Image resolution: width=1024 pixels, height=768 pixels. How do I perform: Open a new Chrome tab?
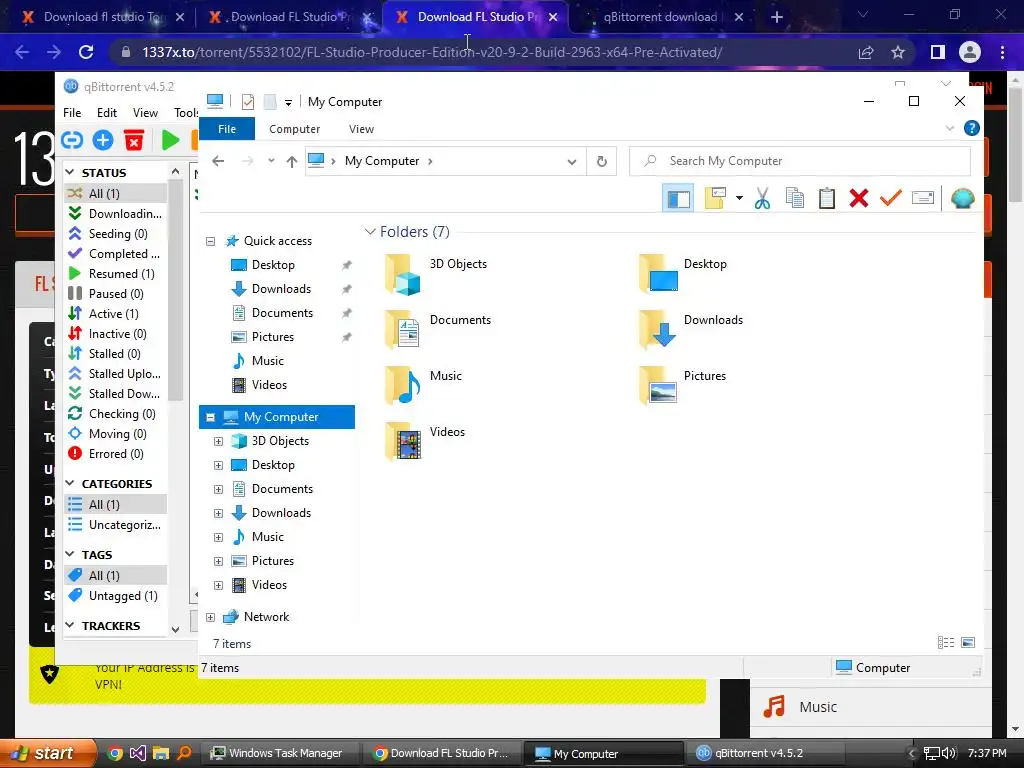[776, 17]
